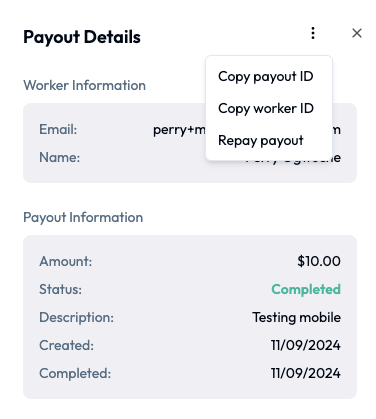Choose Copy worker ID option
Image resolution: width=376 pixels, height=419 pixels.
266,109
